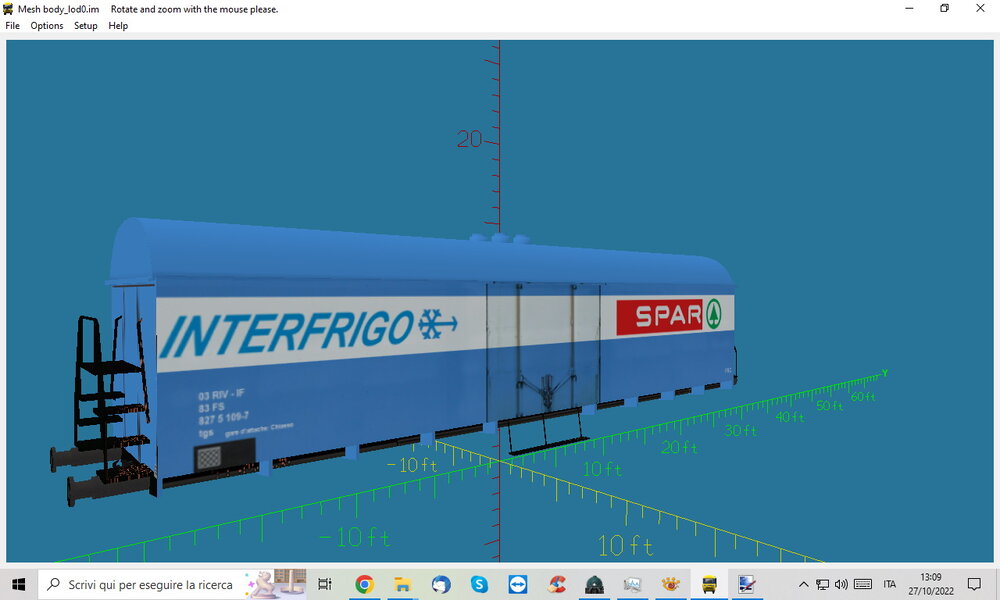Open the notification center
The height and width of the screenshot is (600, 1000).
click(974, 584)
